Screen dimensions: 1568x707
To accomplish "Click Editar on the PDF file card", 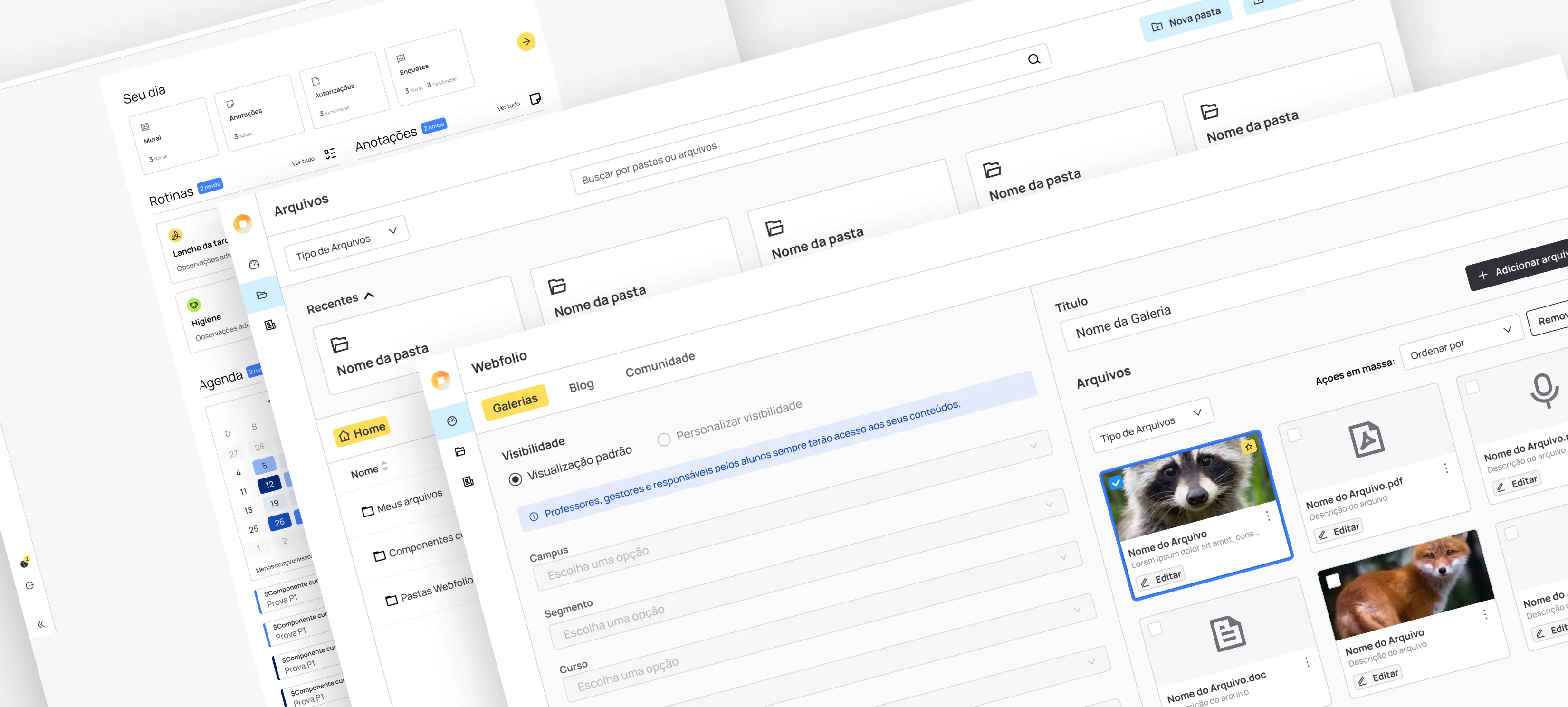I will point(1339,531).
